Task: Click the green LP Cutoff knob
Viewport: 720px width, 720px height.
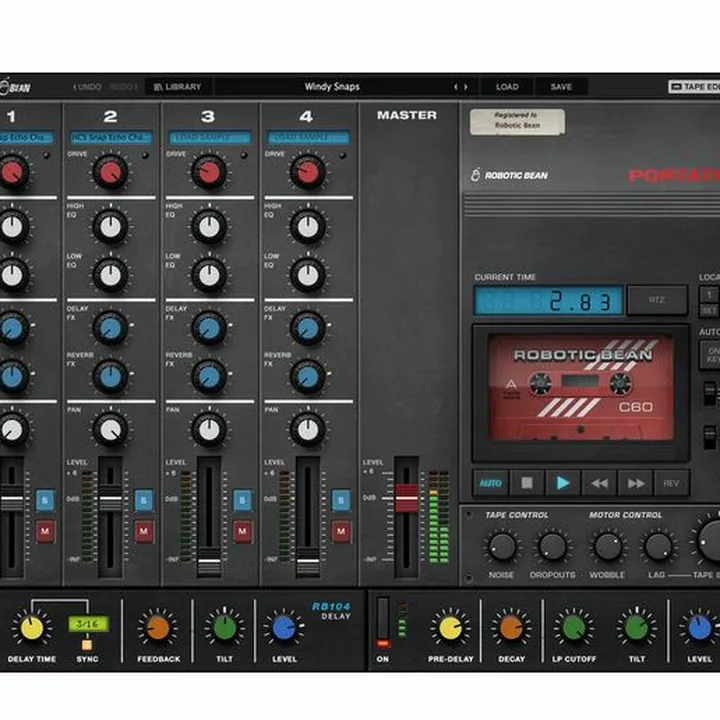Action: (x=573, y=628)
